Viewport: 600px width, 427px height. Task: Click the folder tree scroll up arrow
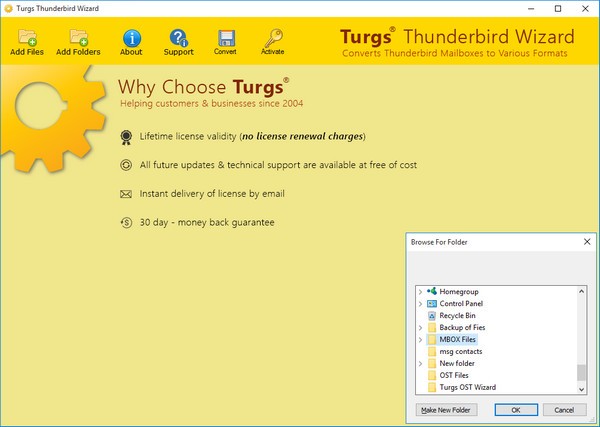coord(582,291)
